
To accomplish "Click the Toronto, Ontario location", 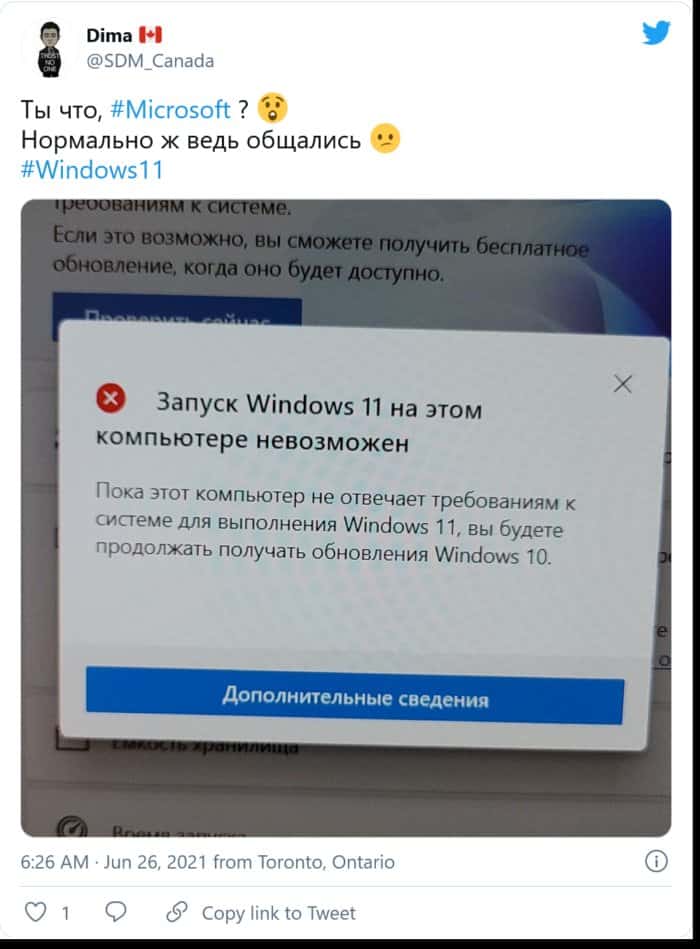I will (x=326, y=861).
